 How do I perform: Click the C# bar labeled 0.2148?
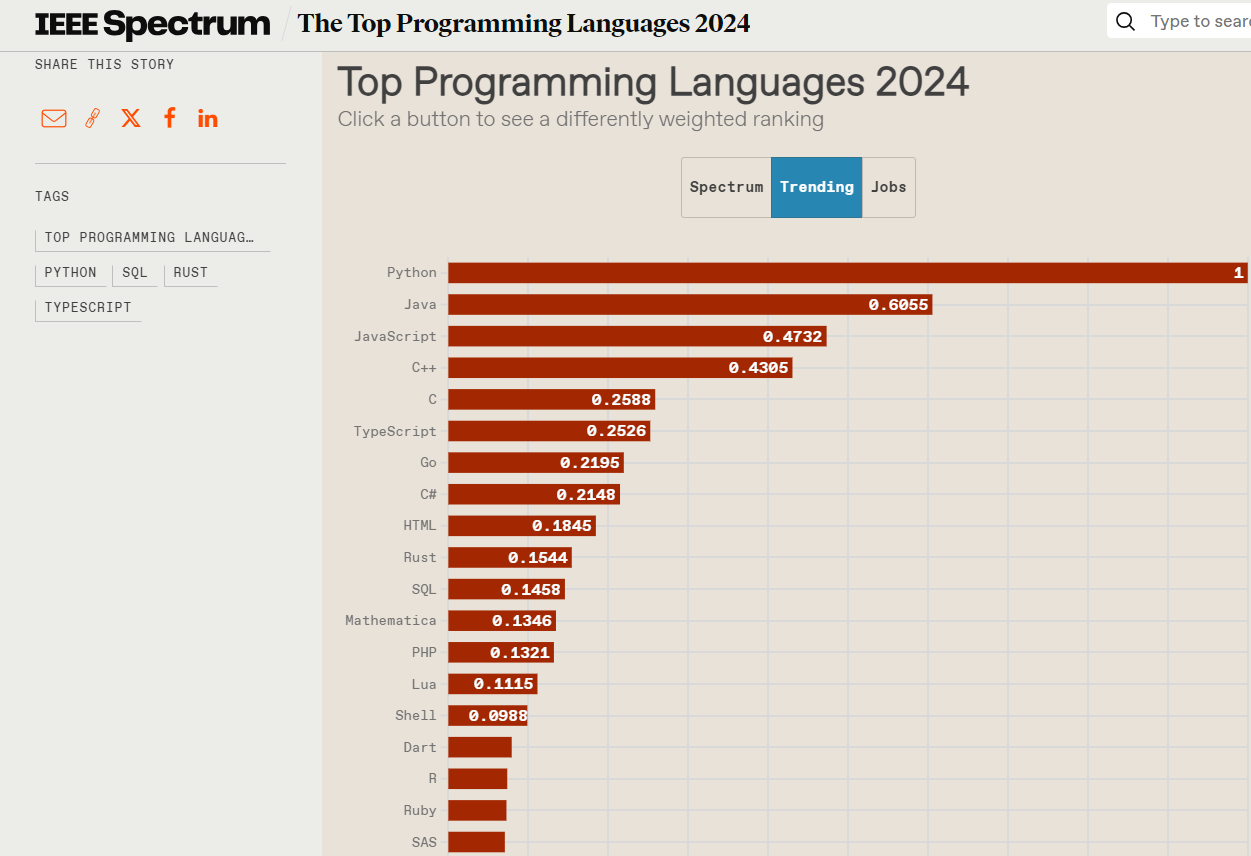click(x=534, y=495)
